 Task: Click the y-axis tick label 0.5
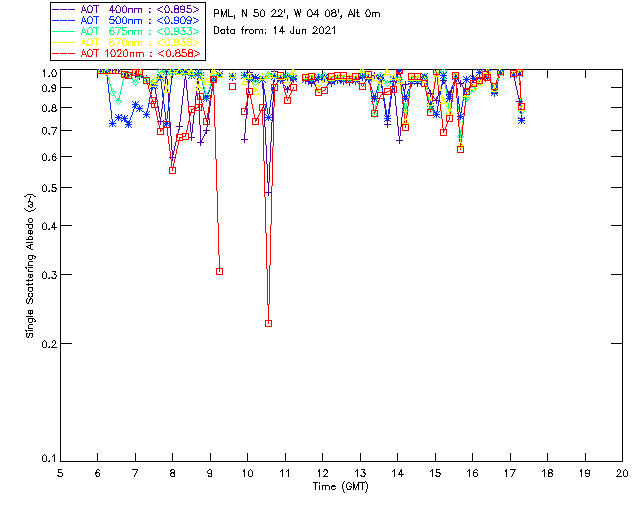49,188
